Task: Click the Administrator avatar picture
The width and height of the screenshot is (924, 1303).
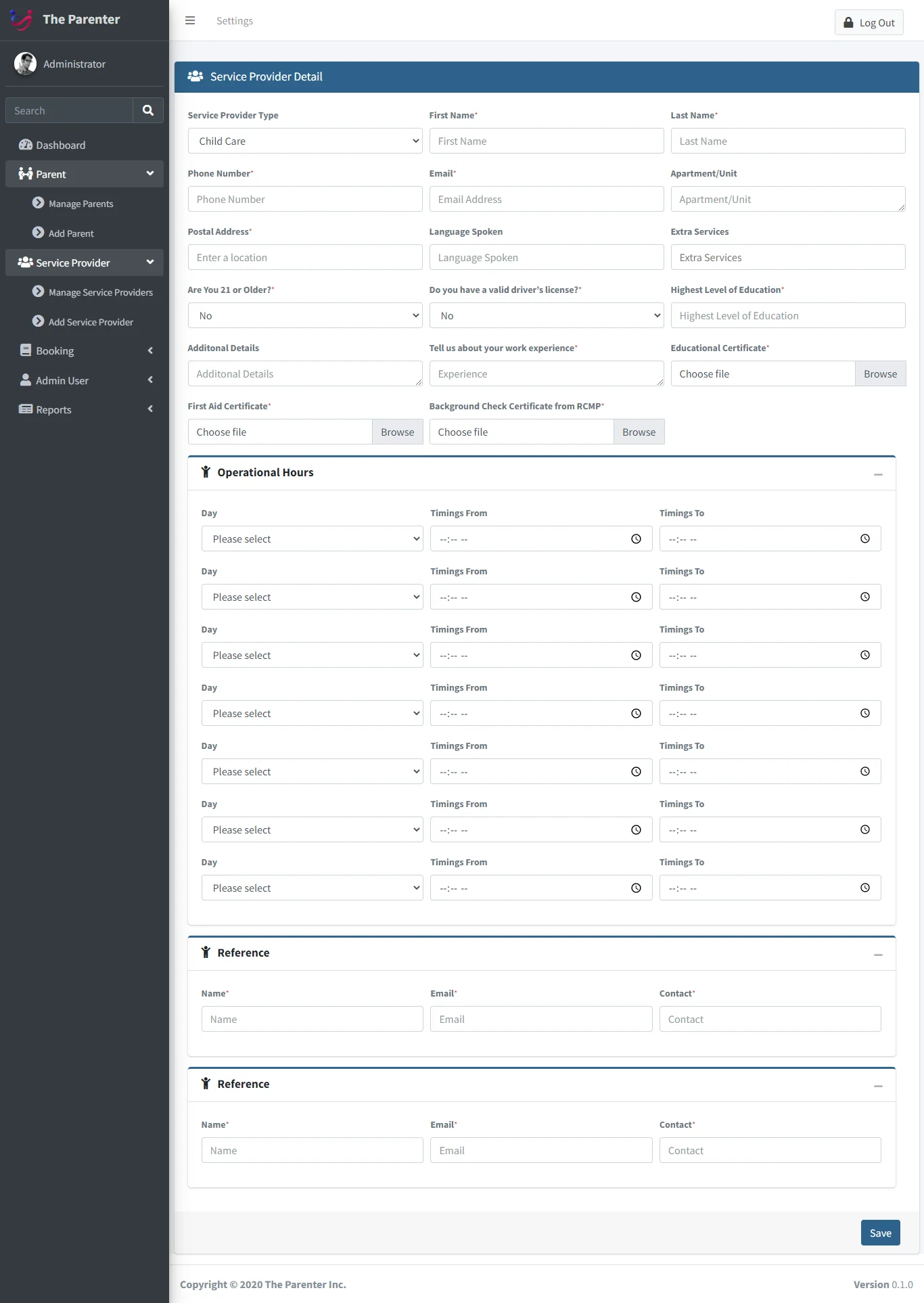Action: (x=26, y=64)
